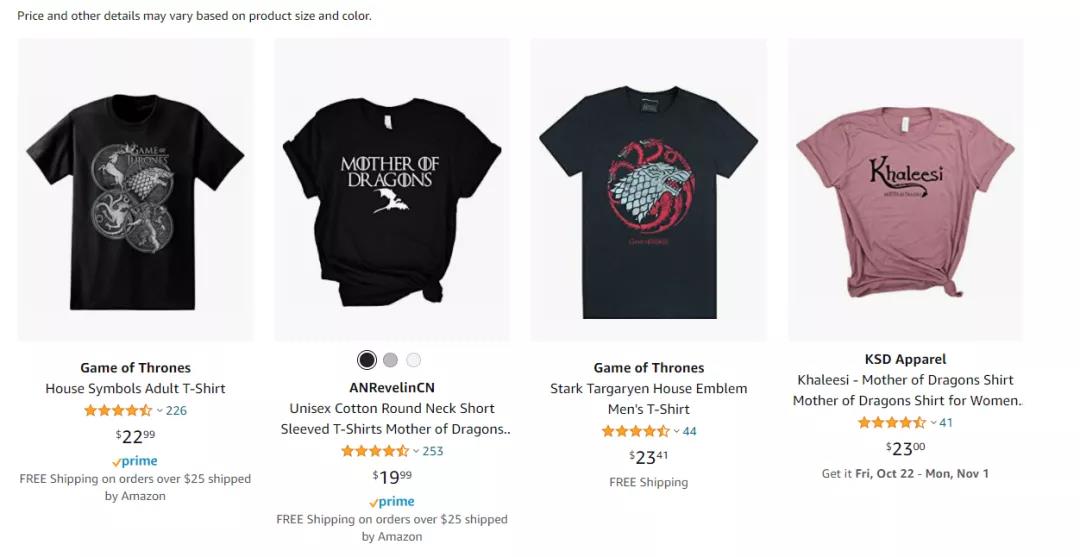
Task: Expand rating breakdown arrow beside 226 reviews
Action: coord(160,411)
